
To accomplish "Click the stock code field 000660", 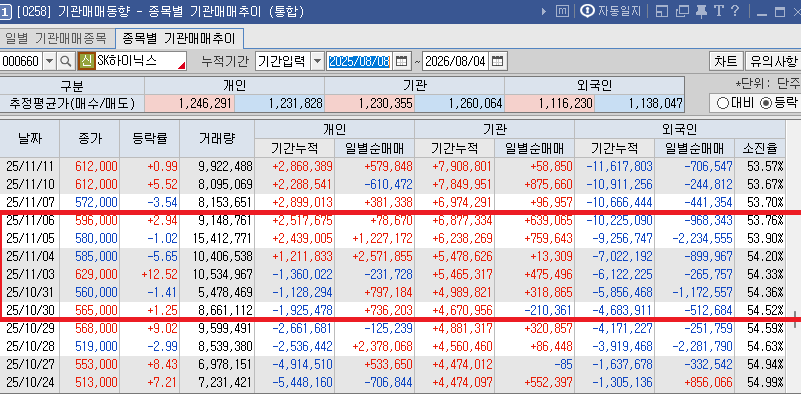I will pos(21,62).
